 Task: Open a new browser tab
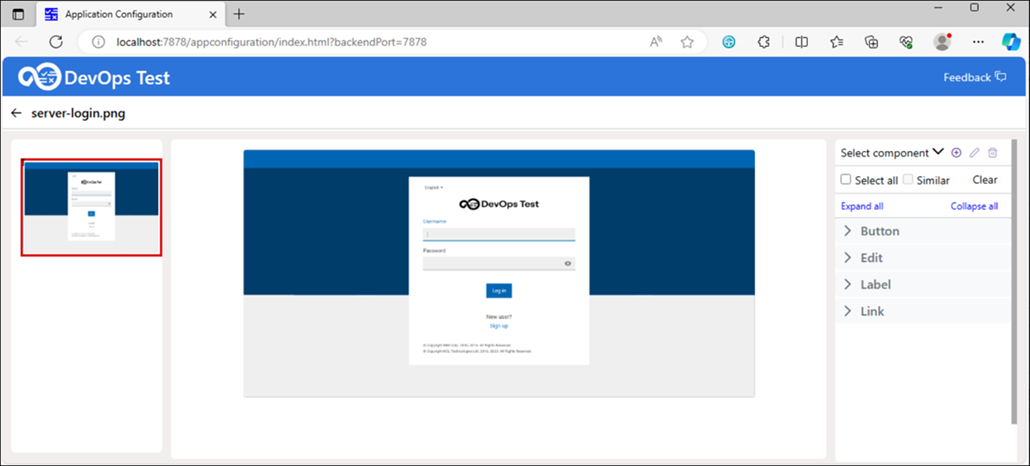click(x=239, y=14)
